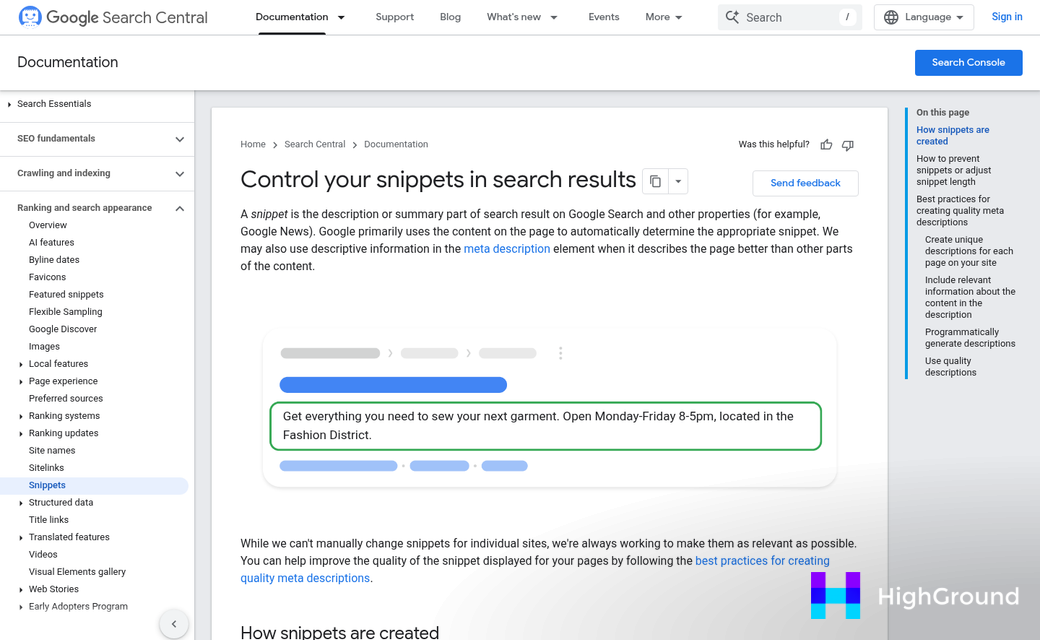Click the thumbs up helpful icon
The height and width of the screenshot is (640, 1040).
pyautogui.click(x=826, y=145)
